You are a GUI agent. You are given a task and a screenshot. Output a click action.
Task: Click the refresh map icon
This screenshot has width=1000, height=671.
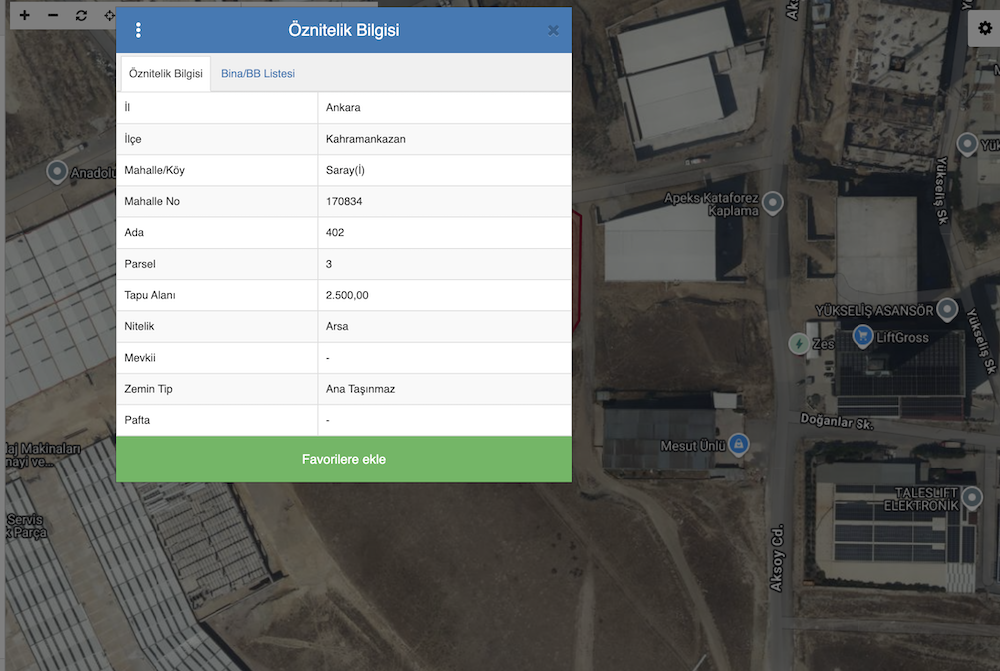(x=81, y=15)
